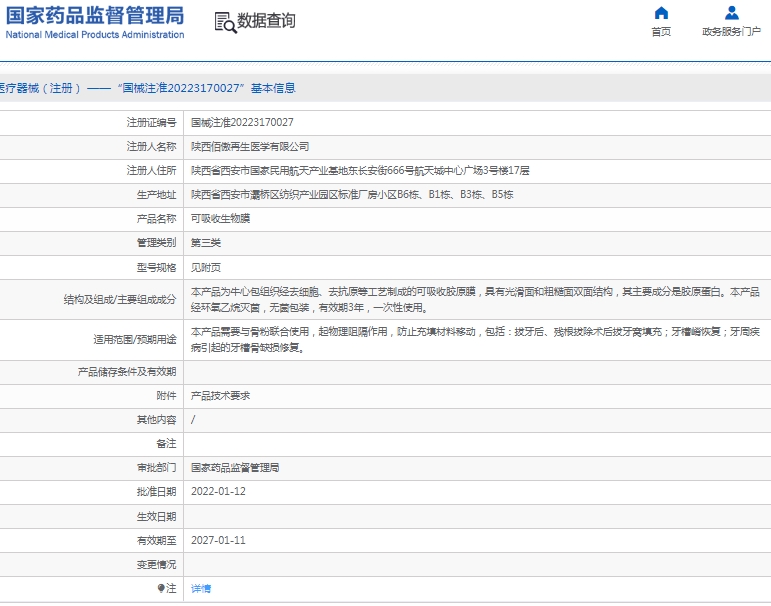
Task: Click the 国家药品监督管理局 logo
Action: click(95, 15)
